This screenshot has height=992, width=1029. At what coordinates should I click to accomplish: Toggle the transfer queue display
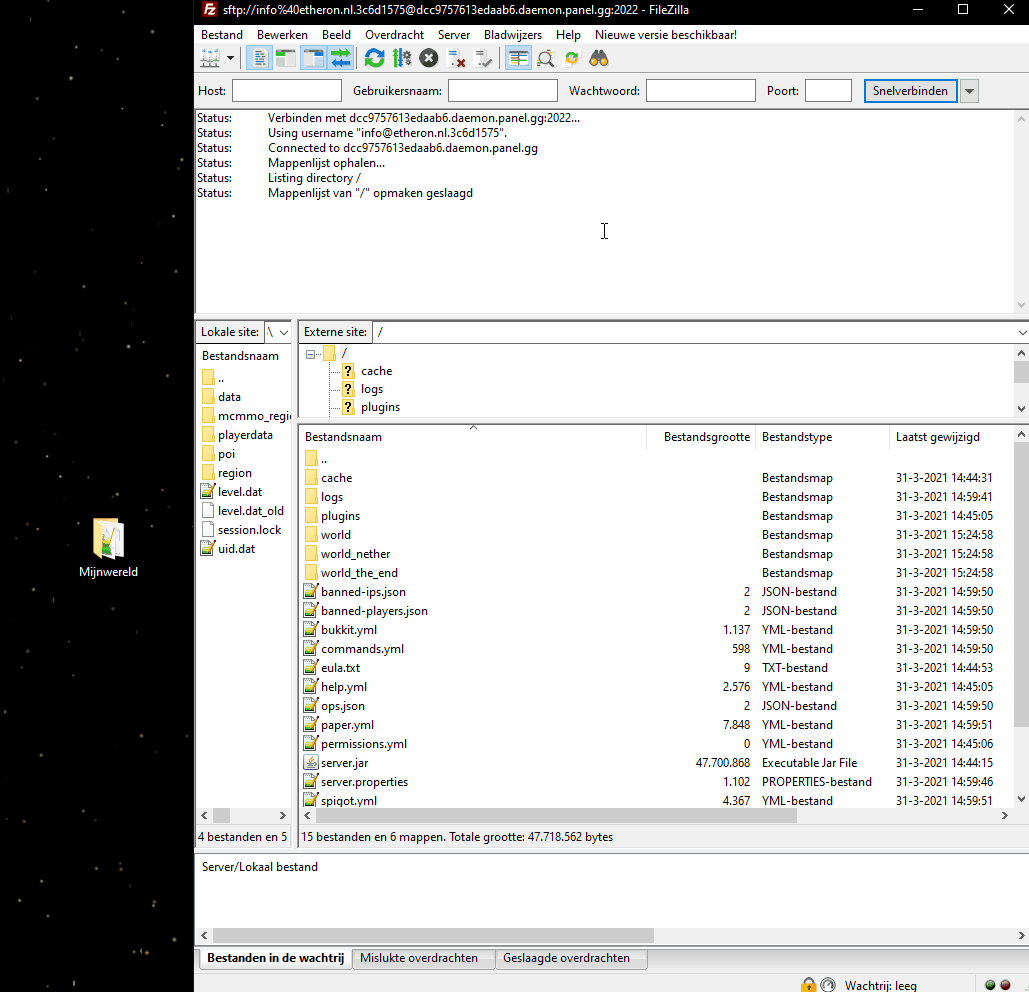(340, 58)
